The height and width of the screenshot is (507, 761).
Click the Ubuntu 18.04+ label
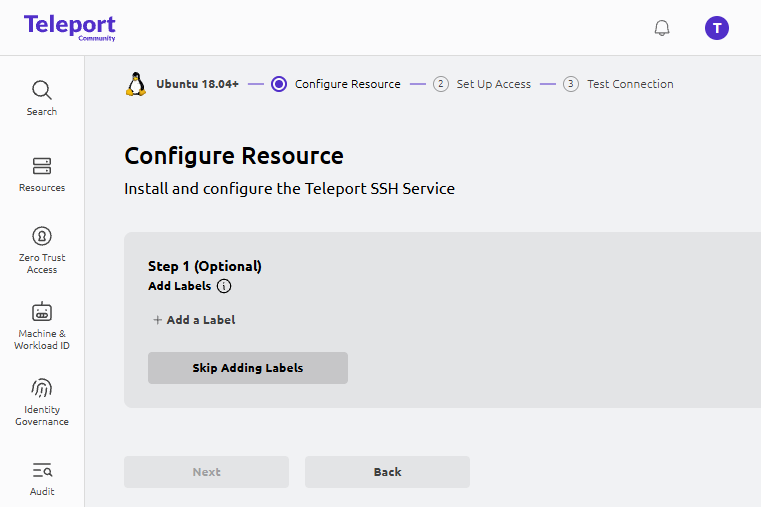tap(197, 84)
